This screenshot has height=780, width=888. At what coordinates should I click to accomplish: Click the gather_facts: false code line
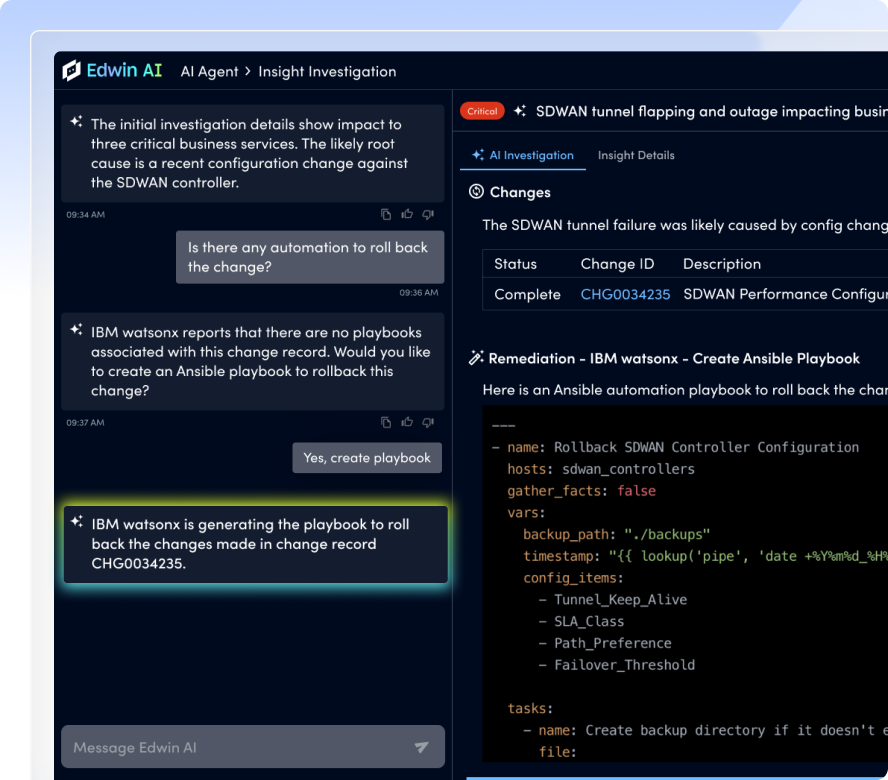pos(581,491)
